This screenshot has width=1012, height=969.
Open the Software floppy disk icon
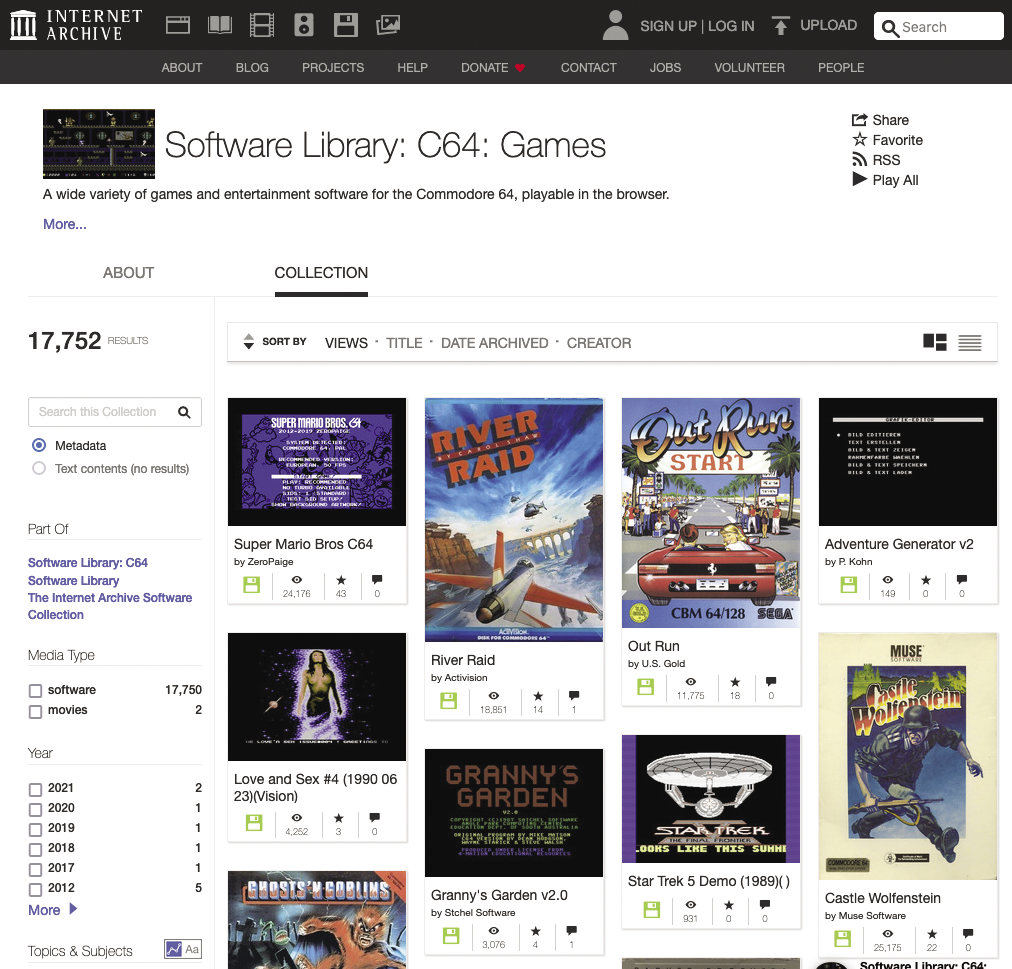pyautogui.click(x=346, y=25)
